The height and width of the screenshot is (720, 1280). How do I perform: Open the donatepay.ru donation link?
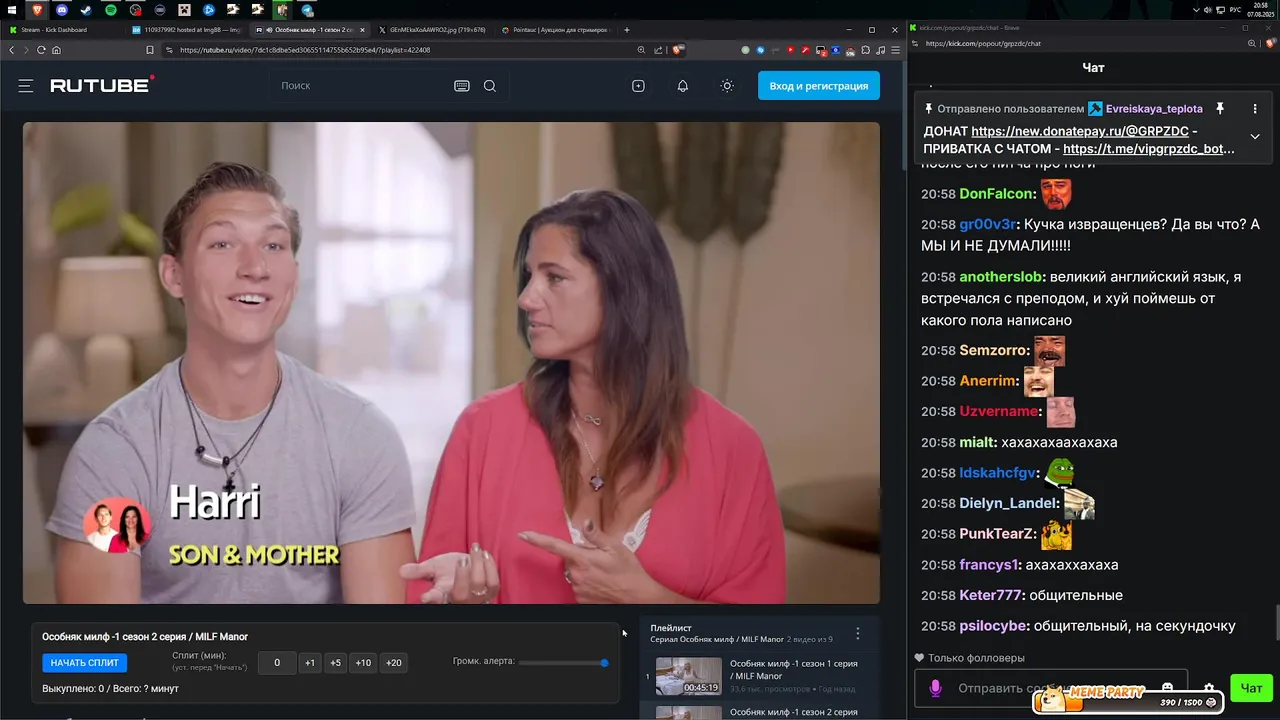[1080, 131]
